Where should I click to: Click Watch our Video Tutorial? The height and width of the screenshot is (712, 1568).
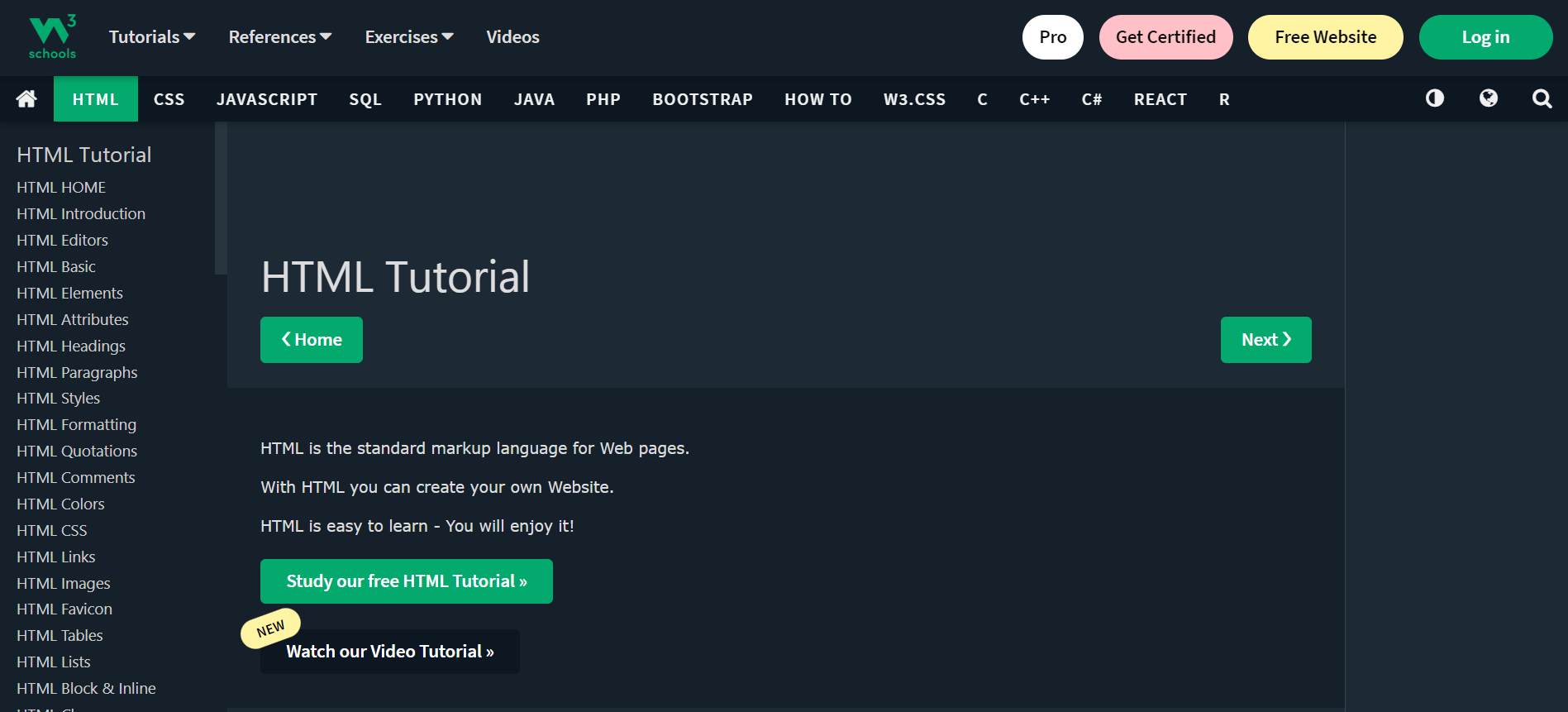coord(390,652)
